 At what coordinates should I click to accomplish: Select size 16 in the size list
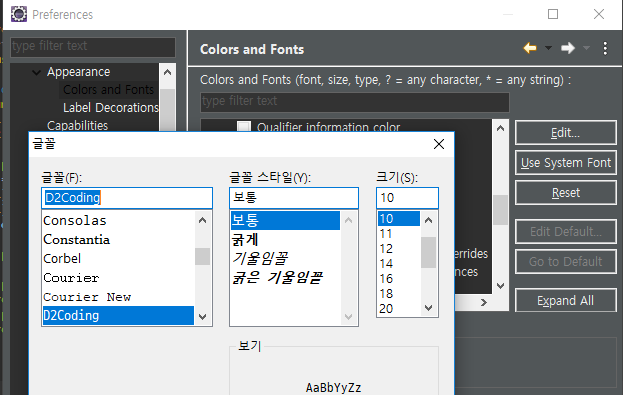click(399, 279)
